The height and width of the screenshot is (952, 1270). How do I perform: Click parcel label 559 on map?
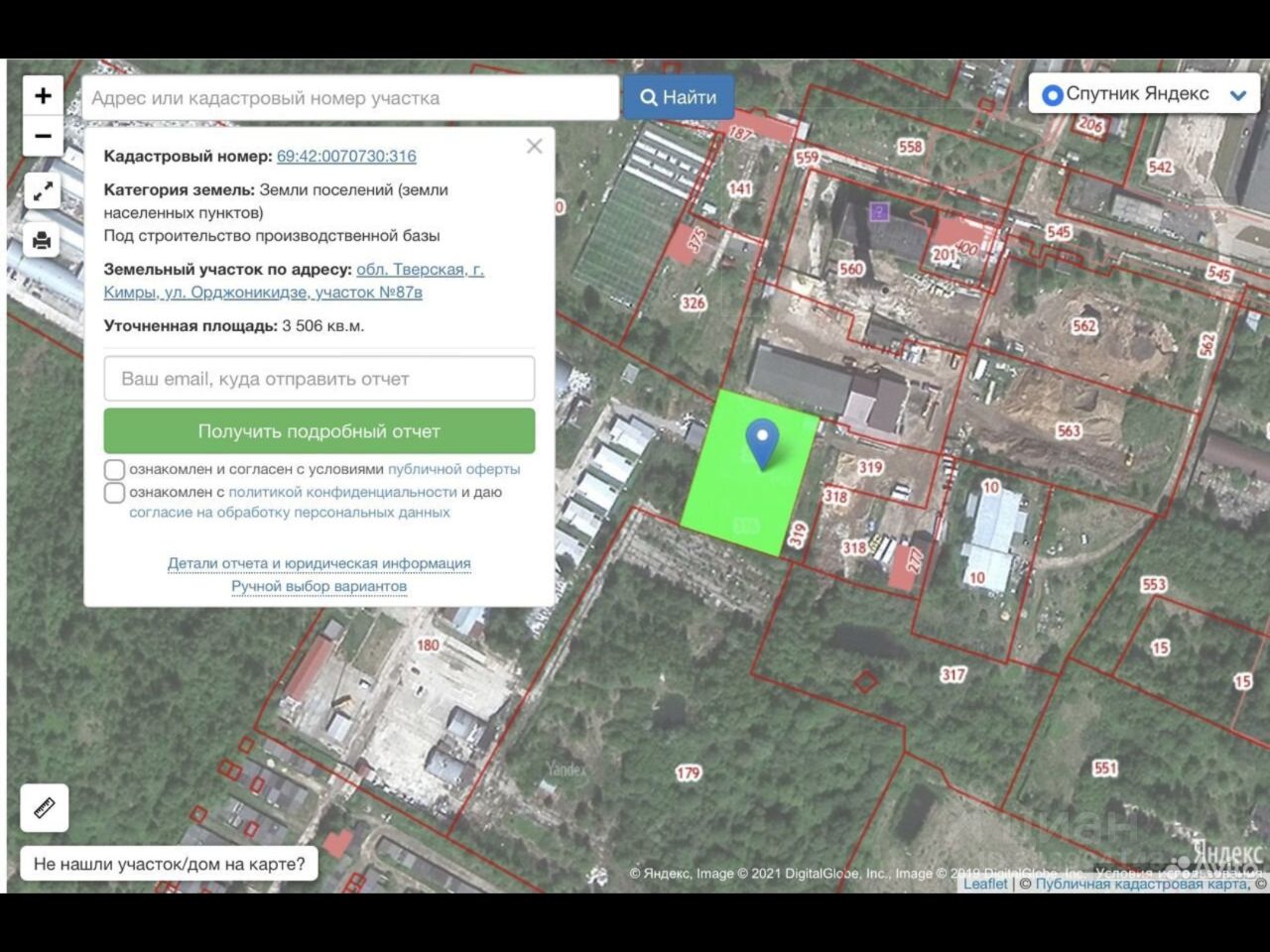(807, 157)
